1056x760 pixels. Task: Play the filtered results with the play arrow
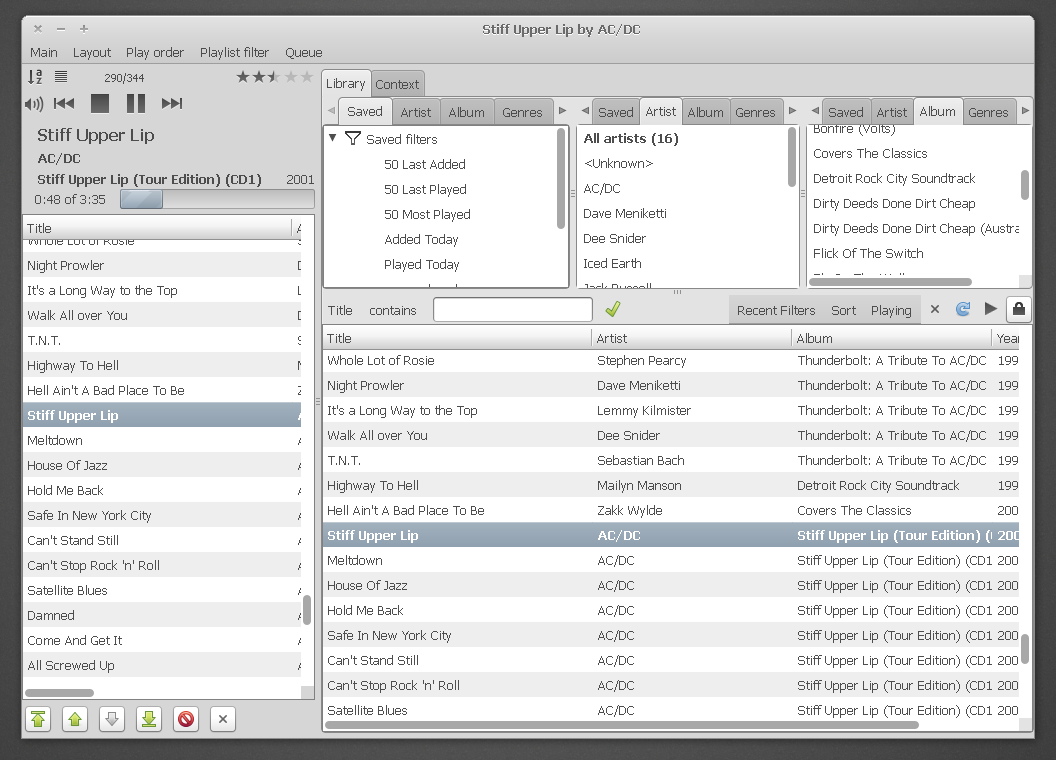coord(991,309)
